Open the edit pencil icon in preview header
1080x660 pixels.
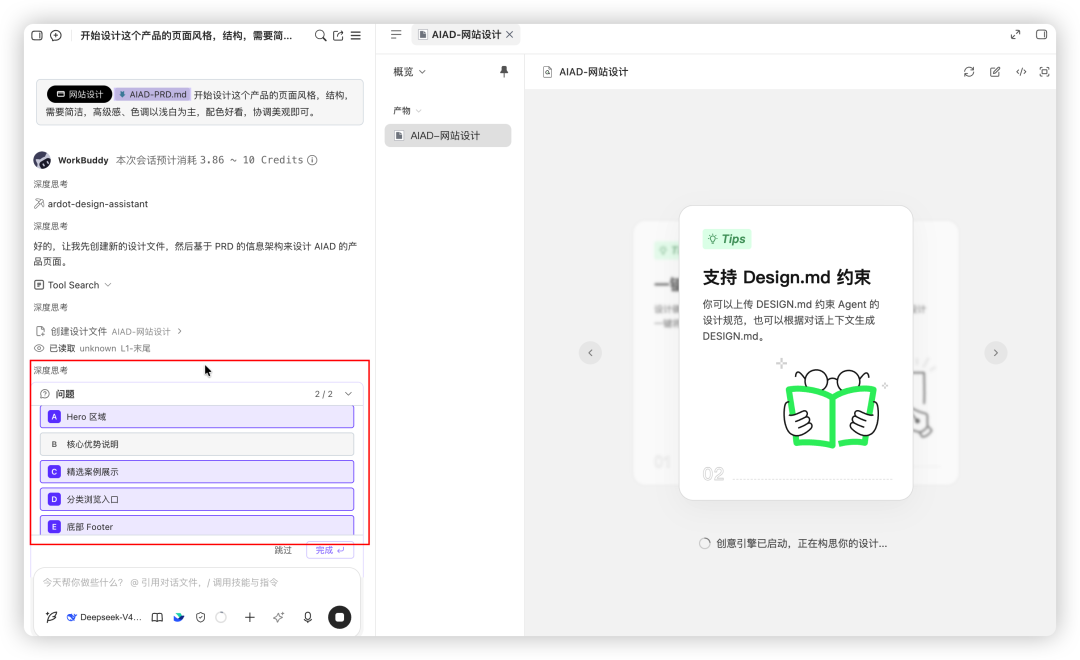[995, 72]
